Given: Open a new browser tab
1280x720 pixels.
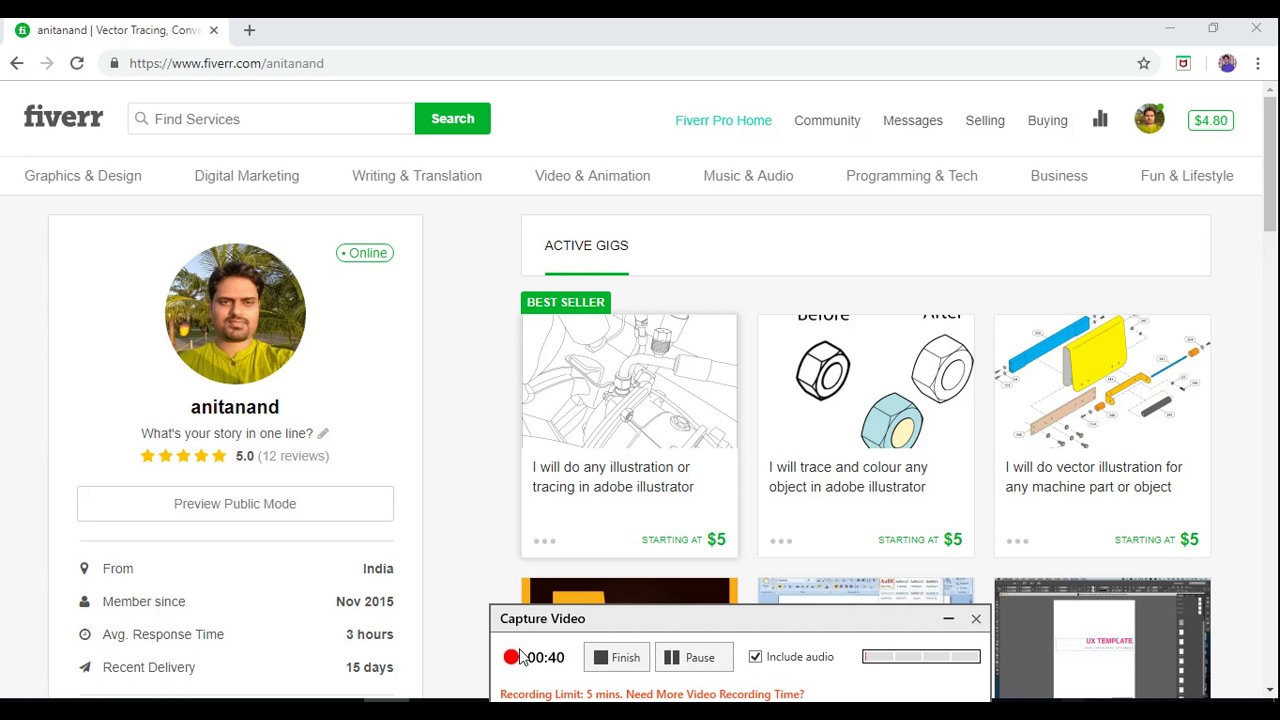Looking at the screenshot, I should coord(249,30).
